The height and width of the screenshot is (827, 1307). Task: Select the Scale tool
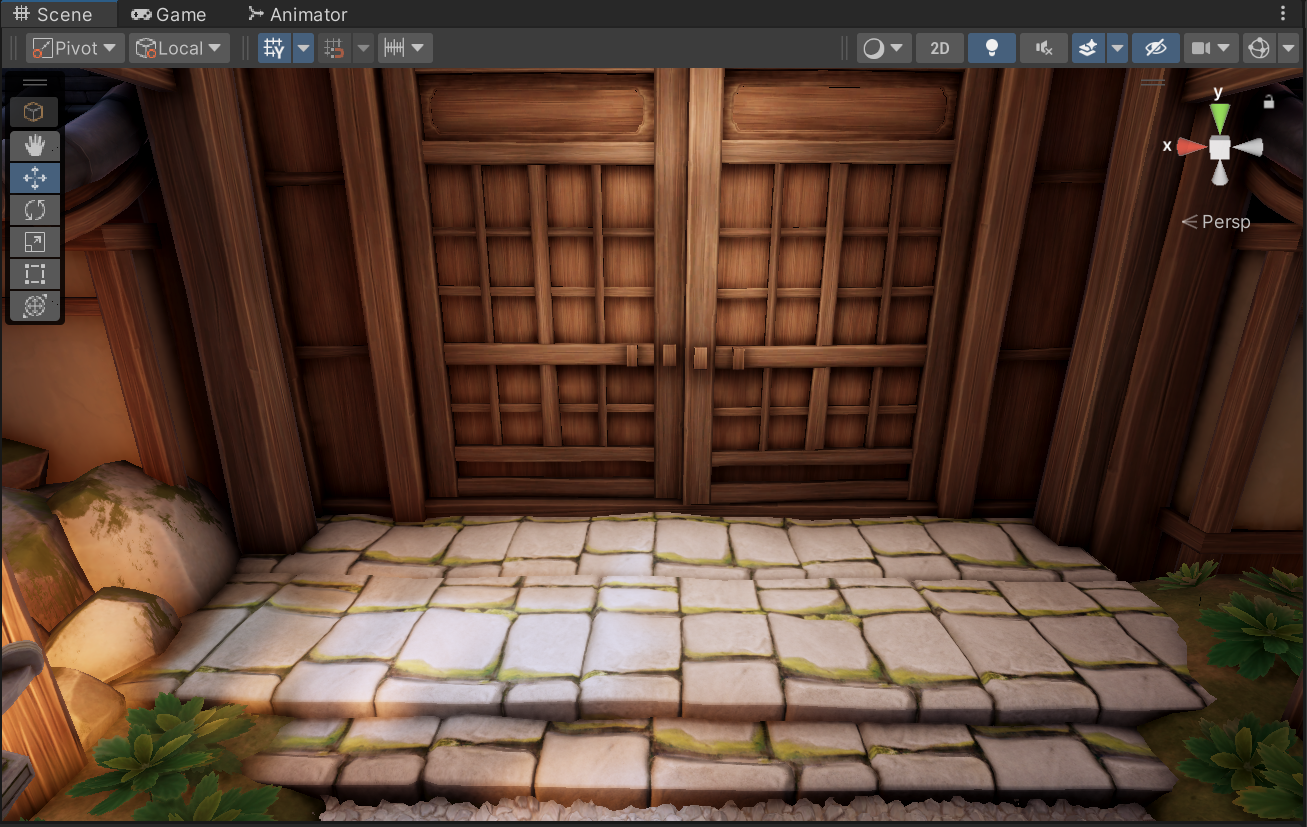pyautogui.click(x=35, y=242)
